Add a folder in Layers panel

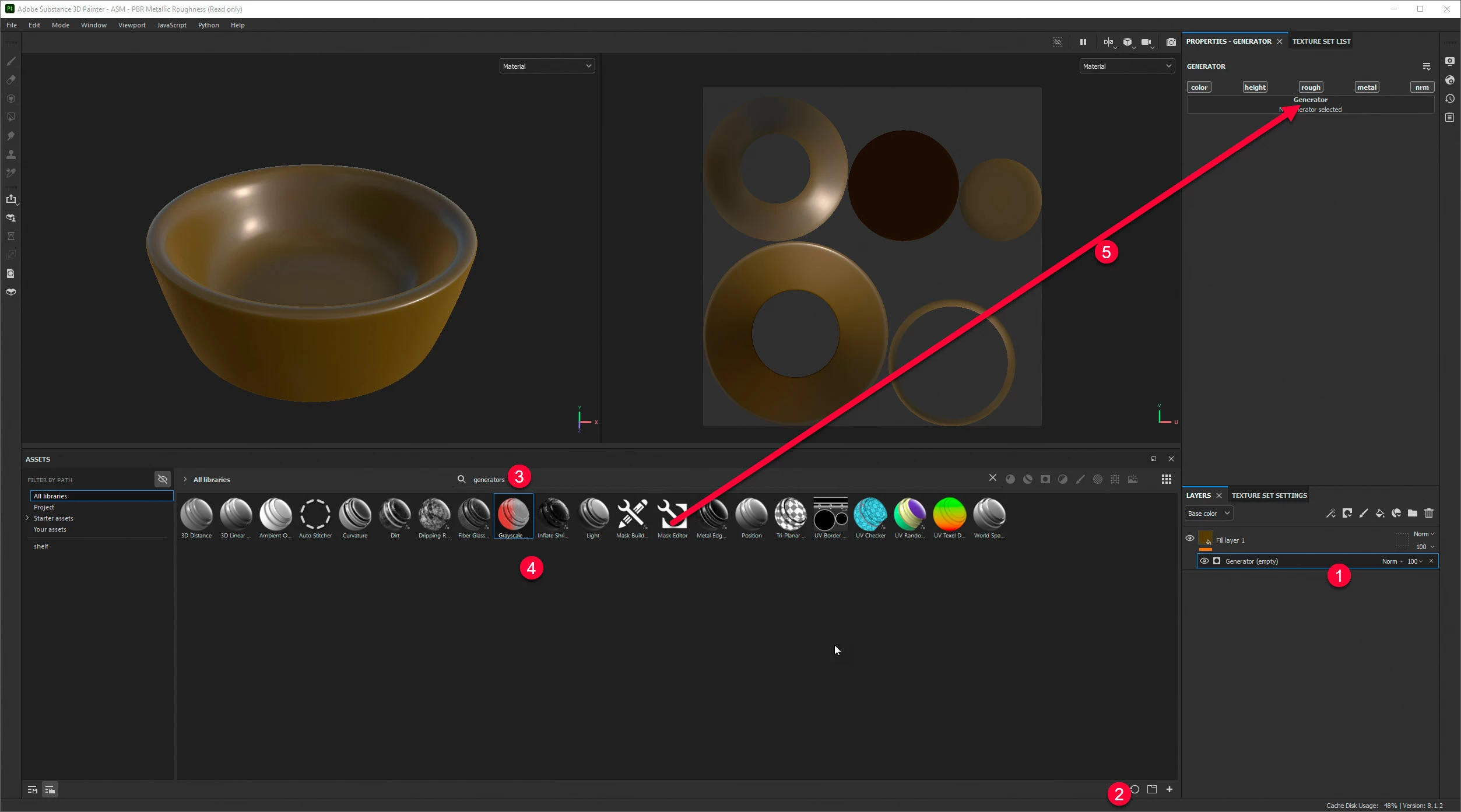tap(1412, 514)
